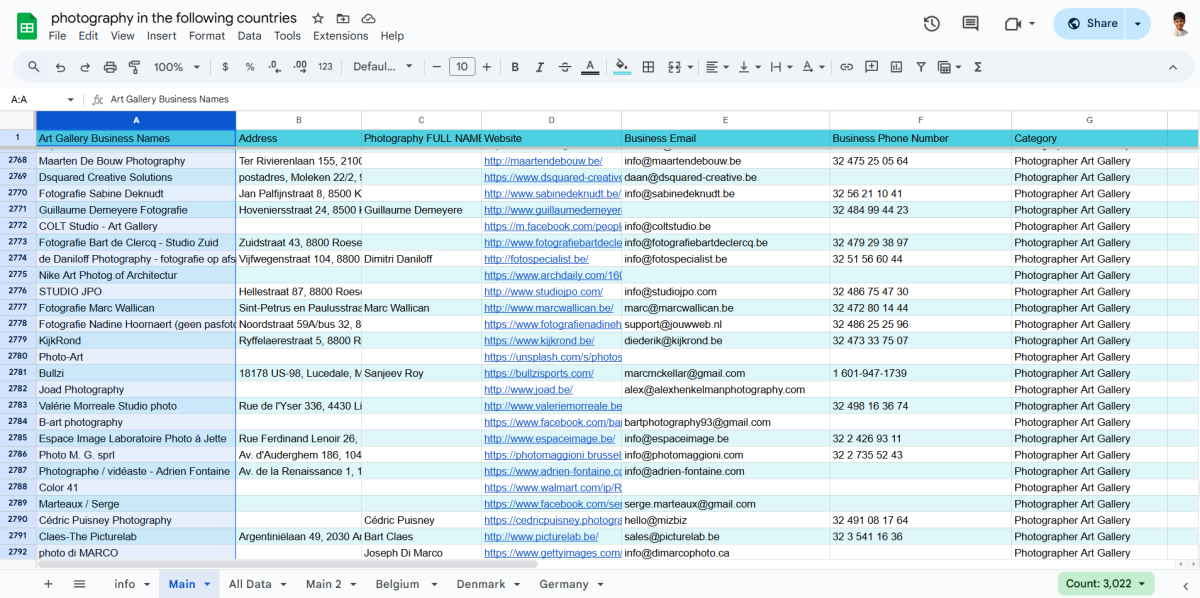Star this document

(x=318, y=18)
